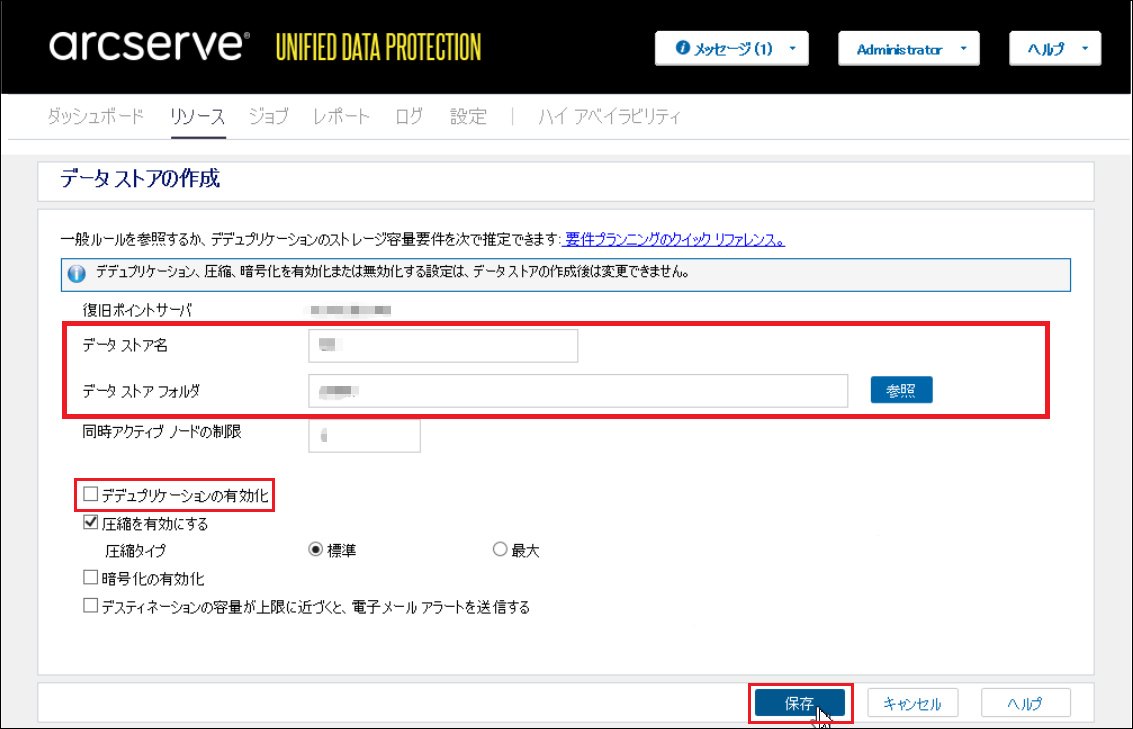
Task: Open the ヘルプ dropdown in header
Action: (1054, 49)
